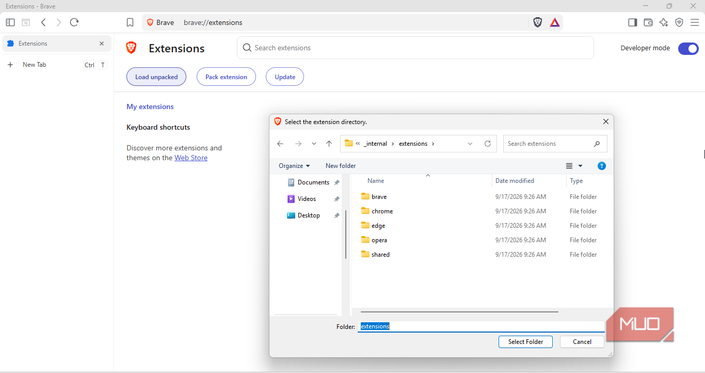Open the Brave Wallet icon

pos(648,22)
